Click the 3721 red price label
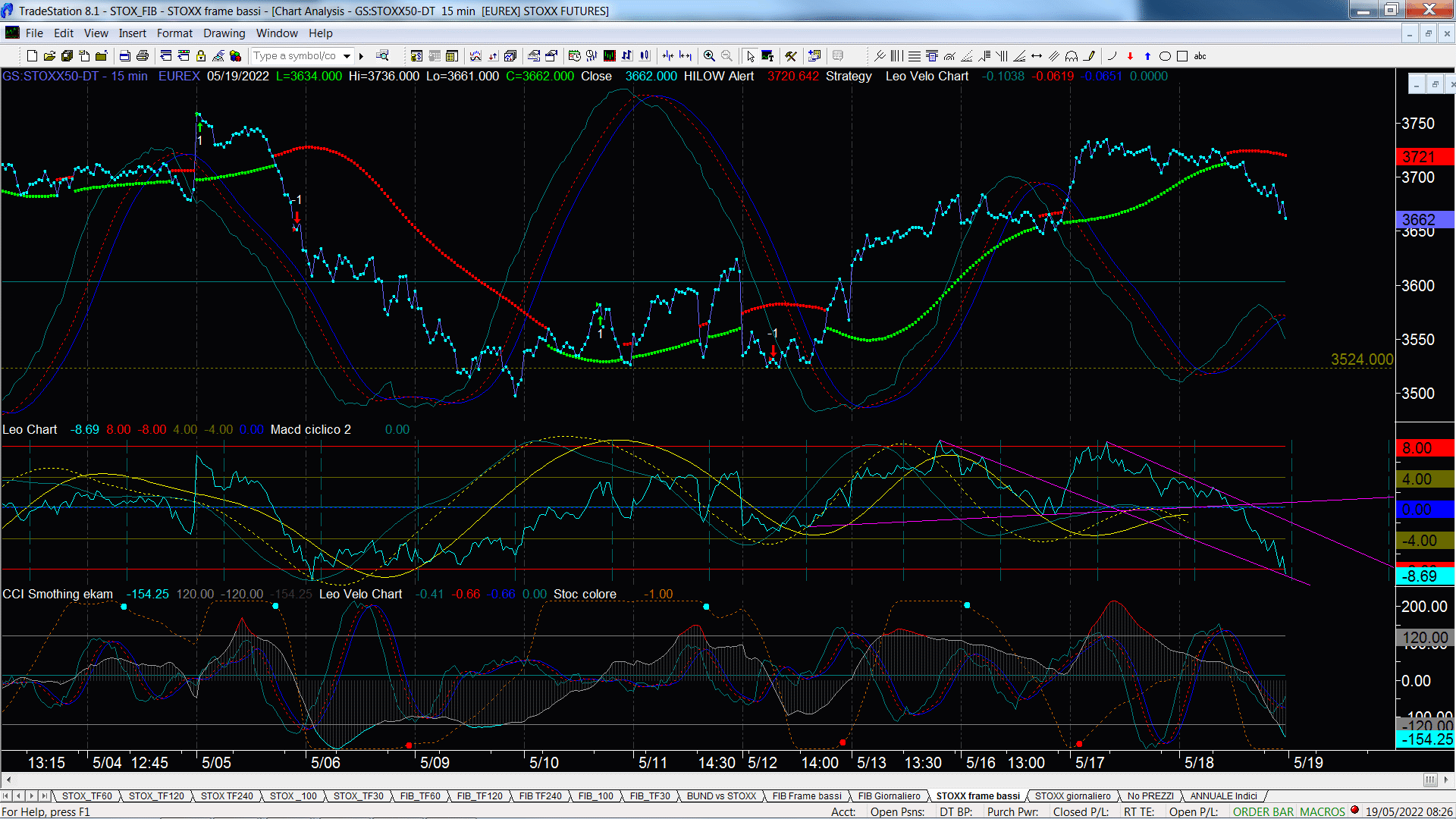1456x819 pixels. tap(1425, 157)
